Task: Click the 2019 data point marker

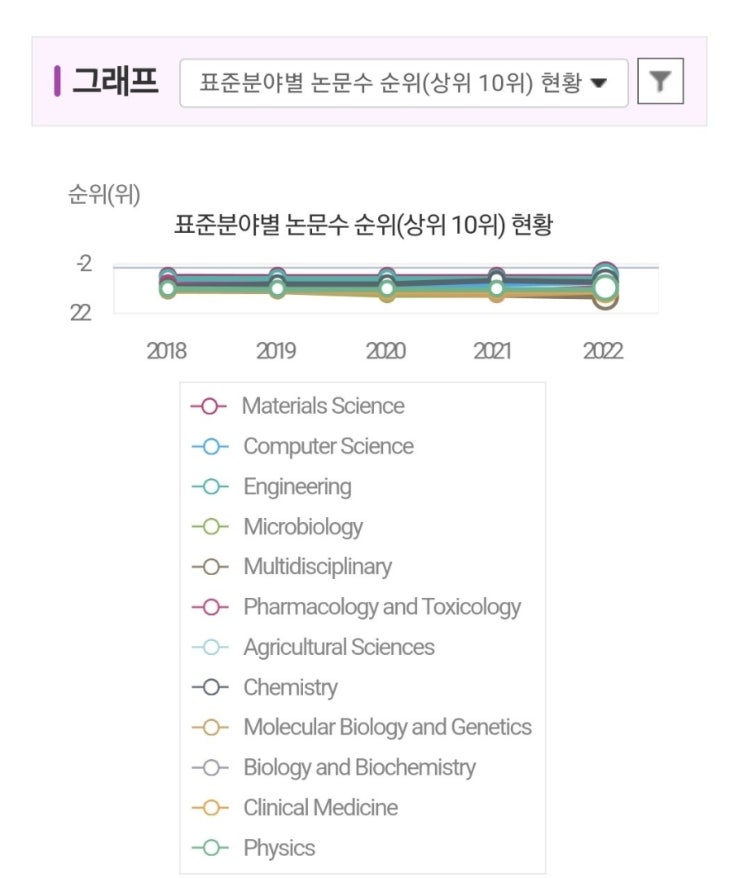Action: [x=277, y=287]
